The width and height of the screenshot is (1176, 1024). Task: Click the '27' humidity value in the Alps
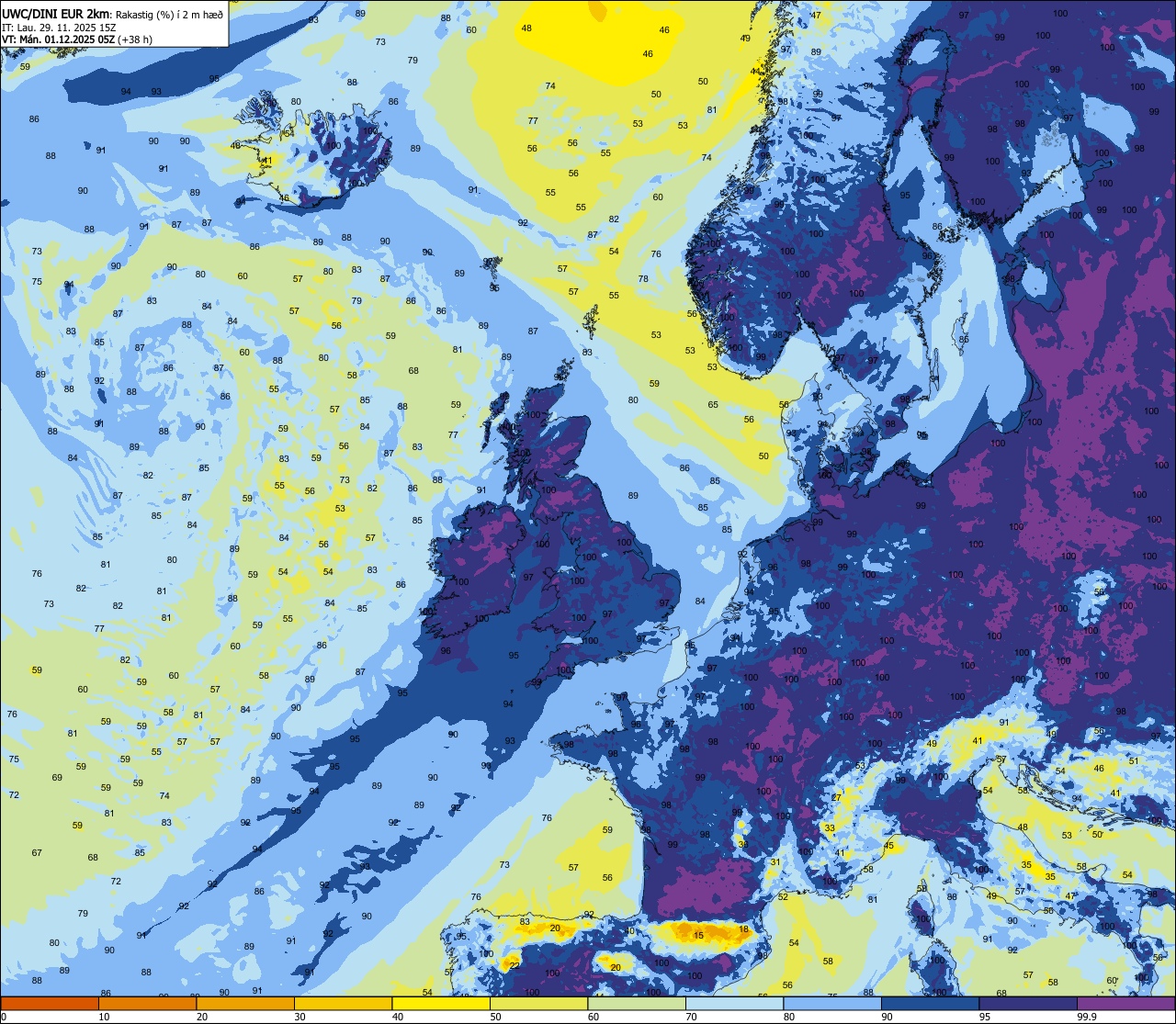[836, 798]
